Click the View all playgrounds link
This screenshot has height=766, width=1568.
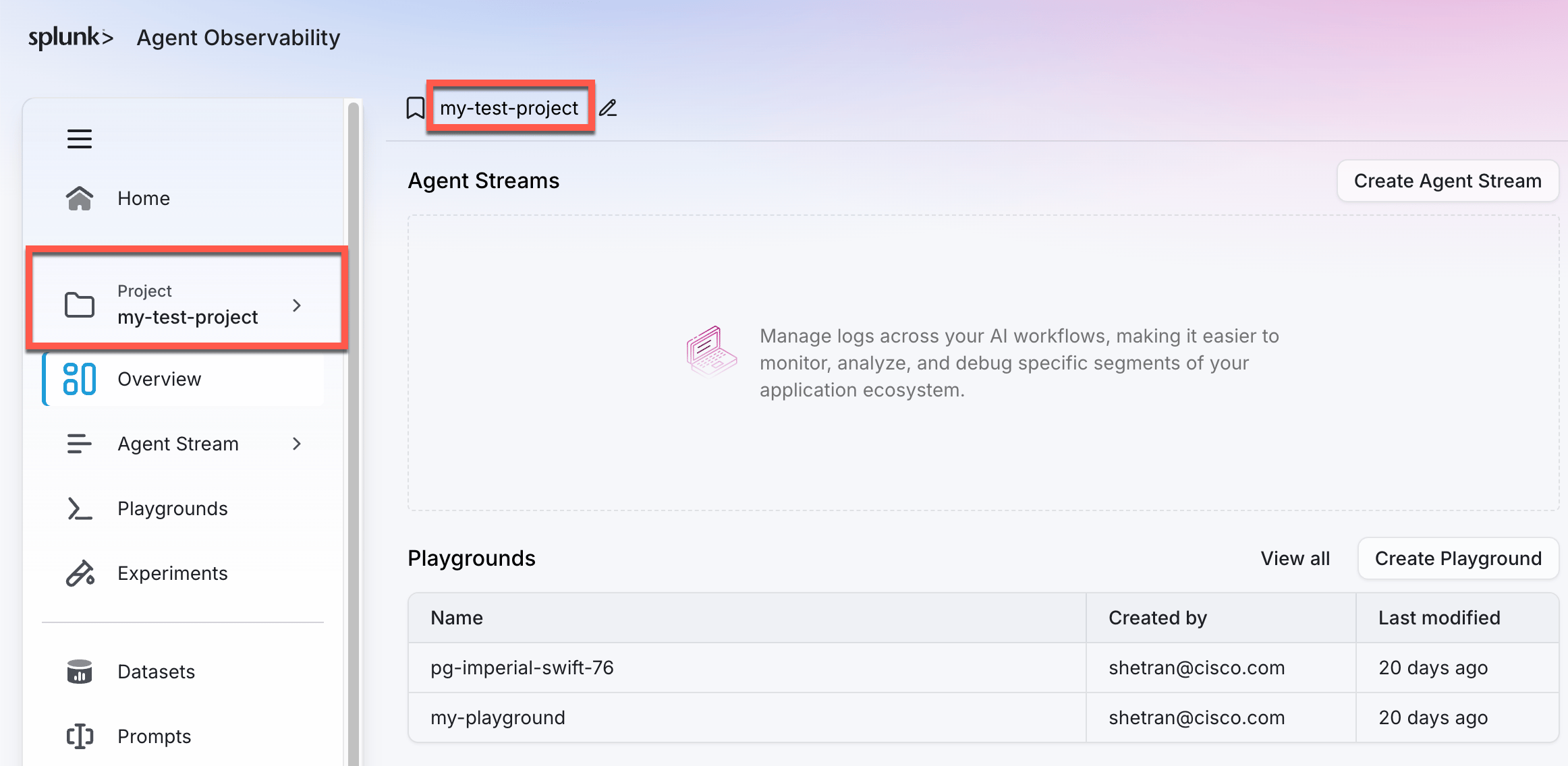(1295, 558)
